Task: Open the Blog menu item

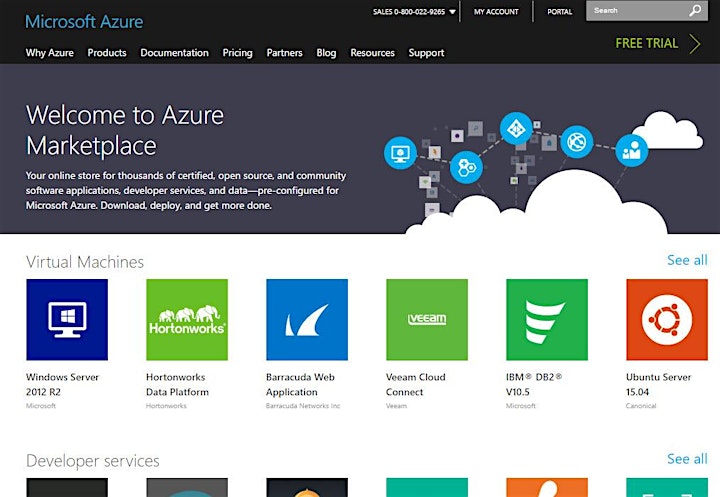Action: (326, 53)
